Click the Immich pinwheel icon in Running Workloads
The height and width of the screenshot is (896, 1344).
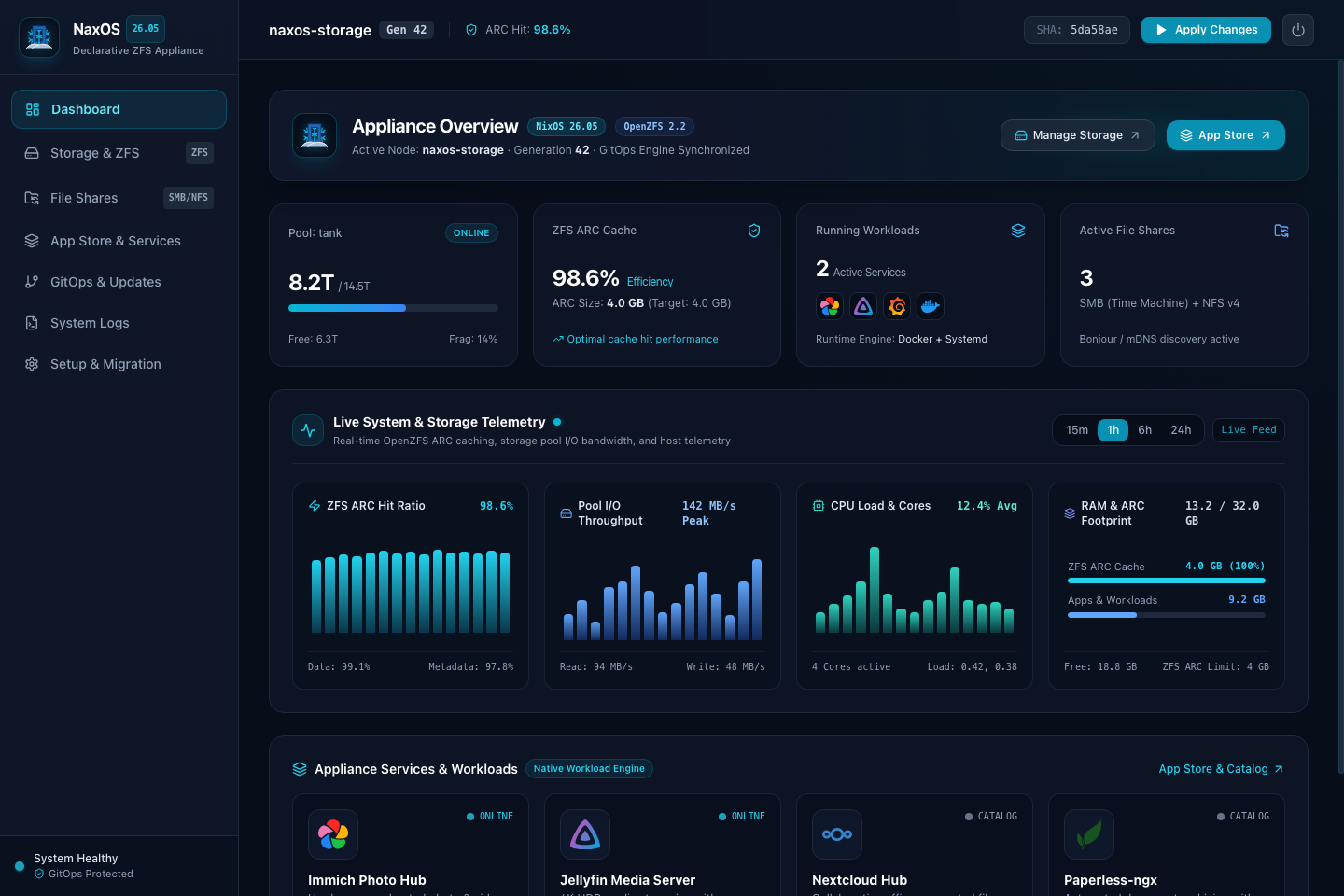point(830,306)
